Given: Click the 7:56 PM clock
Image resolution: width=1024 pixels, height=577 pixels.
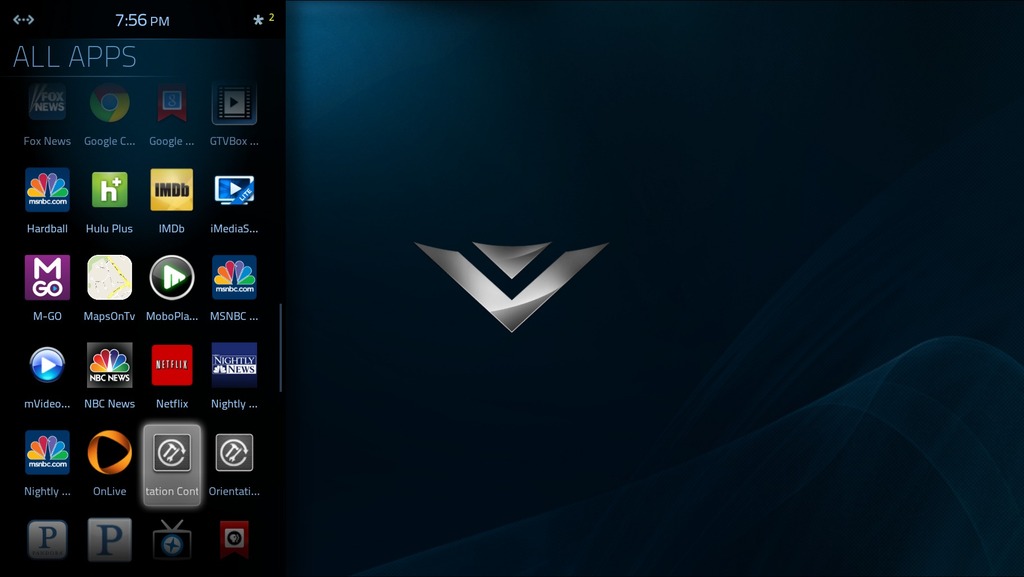Looking at the screenshot, I should 142,20.
